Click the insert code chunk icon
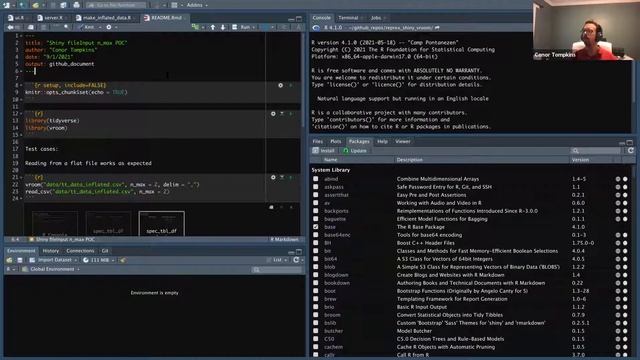Image resolution: width=640 pixels, height=360 pixels. (196, 27)
